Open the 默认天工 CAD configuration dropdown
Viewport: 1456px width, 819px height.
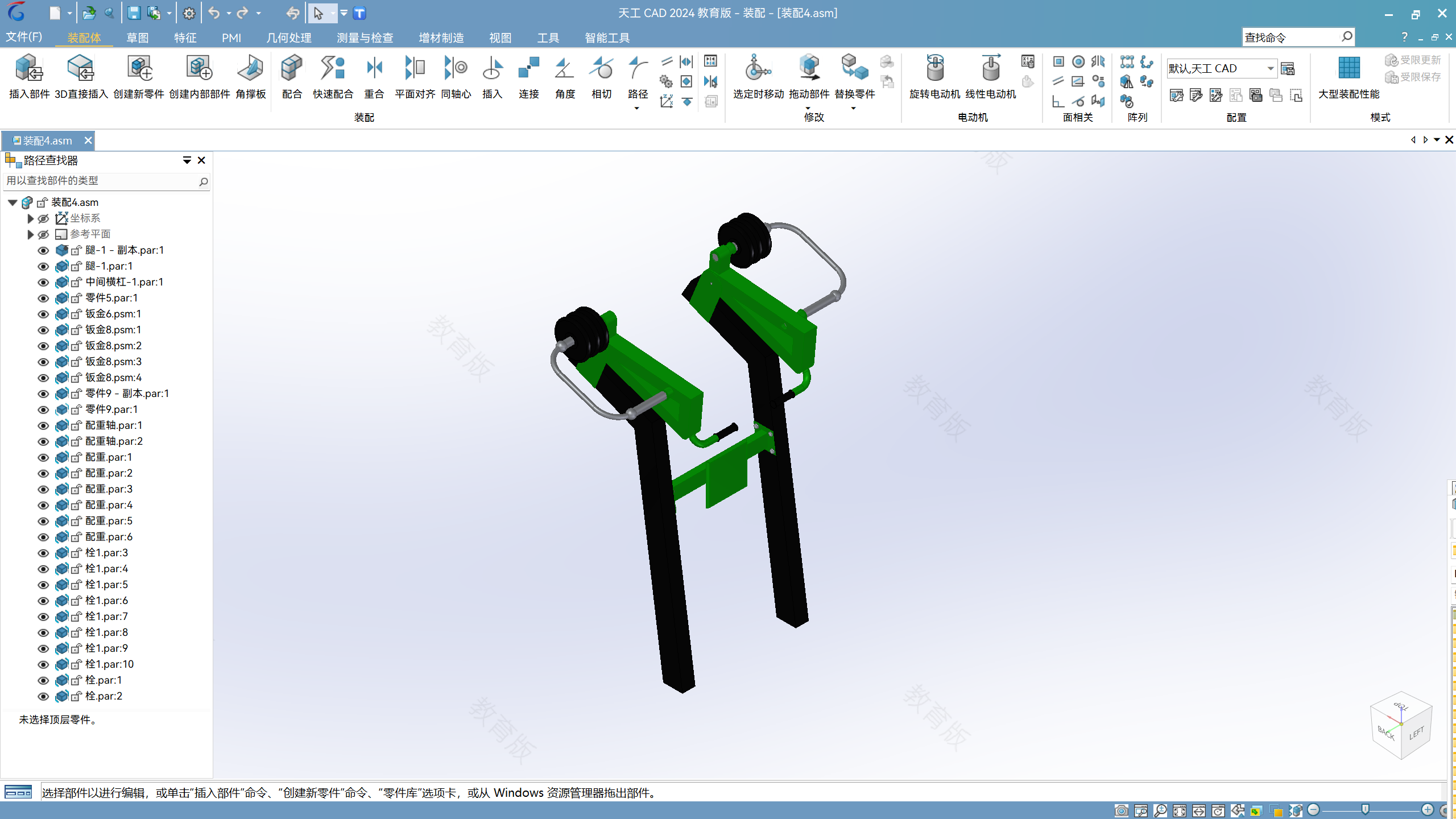[x=1270, y=68]
